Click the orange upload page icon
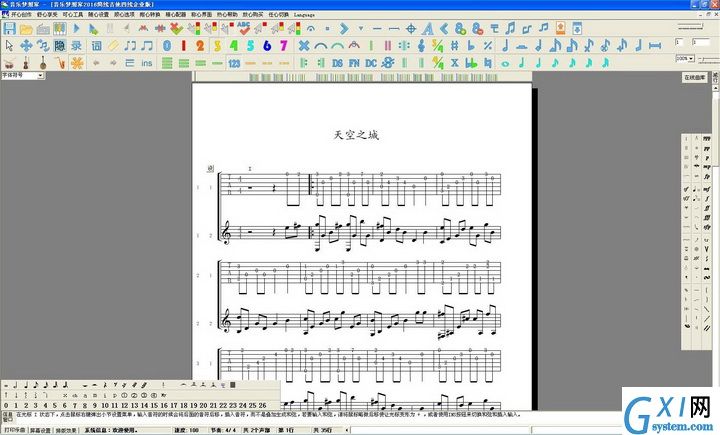 click(x=560, y=28)
